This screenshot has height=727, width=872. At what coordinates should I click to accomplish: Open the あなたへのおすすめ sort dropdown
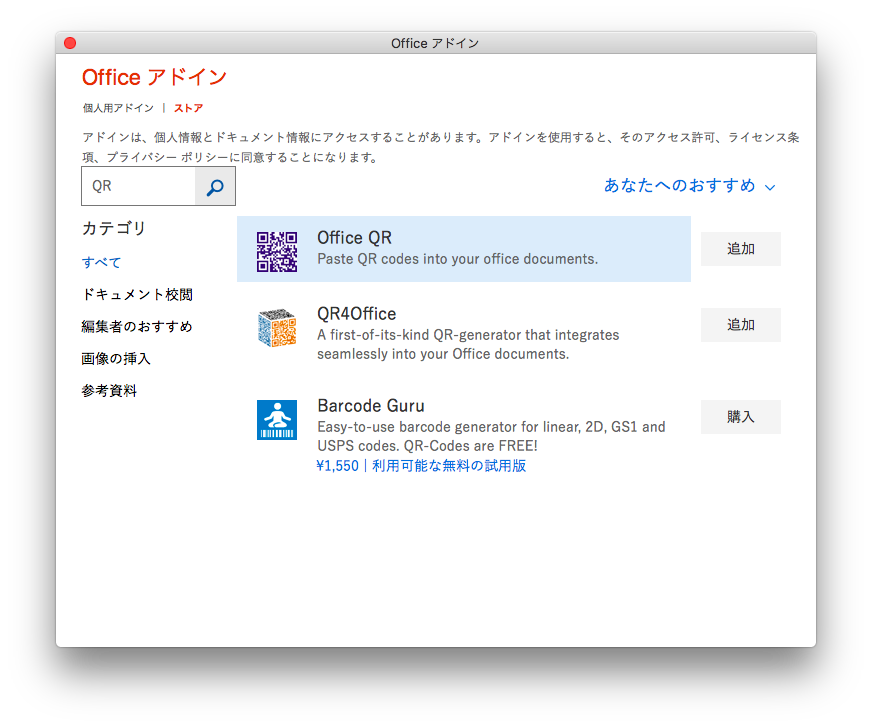(689, 185)
